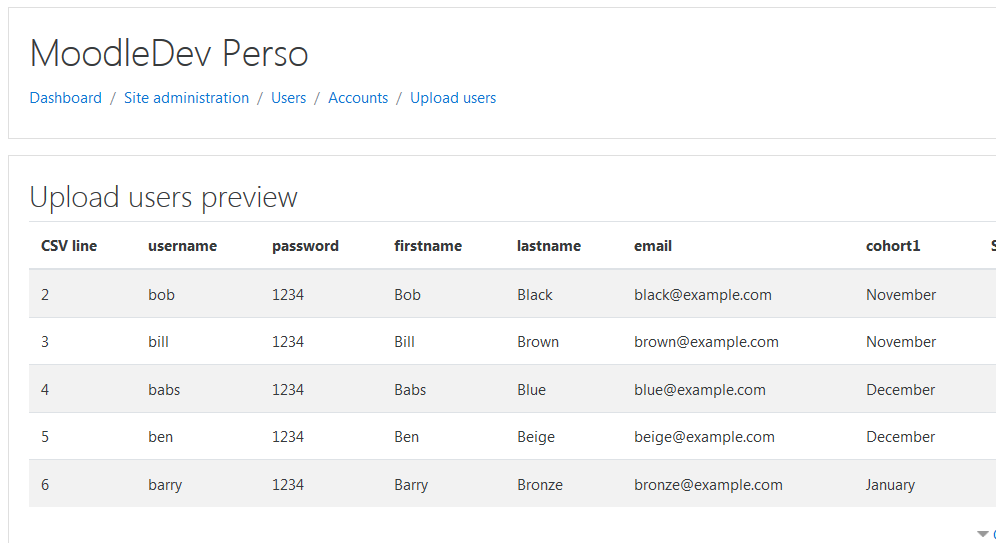996x543 pixels.
Task: Click the password 1234 in babs's row
Action: tap(288, 389)
